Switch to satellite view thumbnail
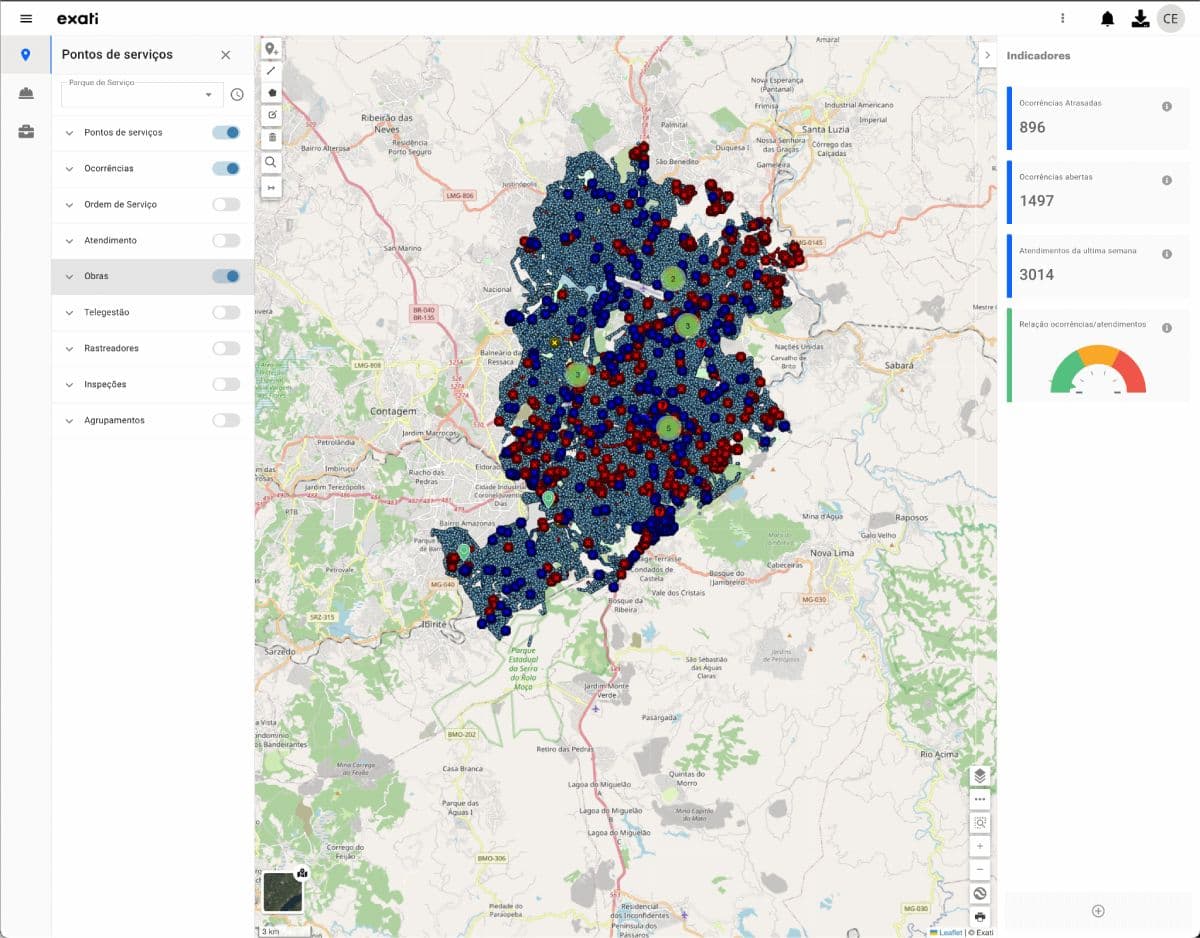1200x938 pixels. pos(282,892)
